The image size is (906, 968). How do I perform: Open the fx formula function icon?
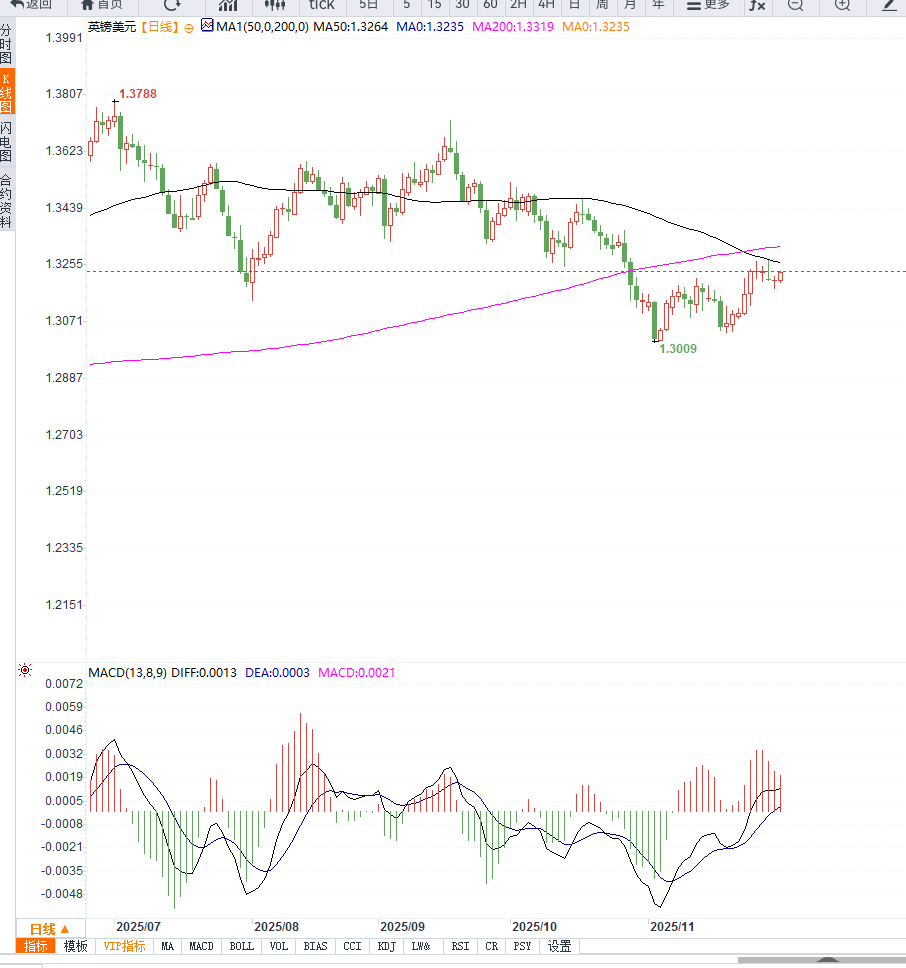[x=757, y=4]
